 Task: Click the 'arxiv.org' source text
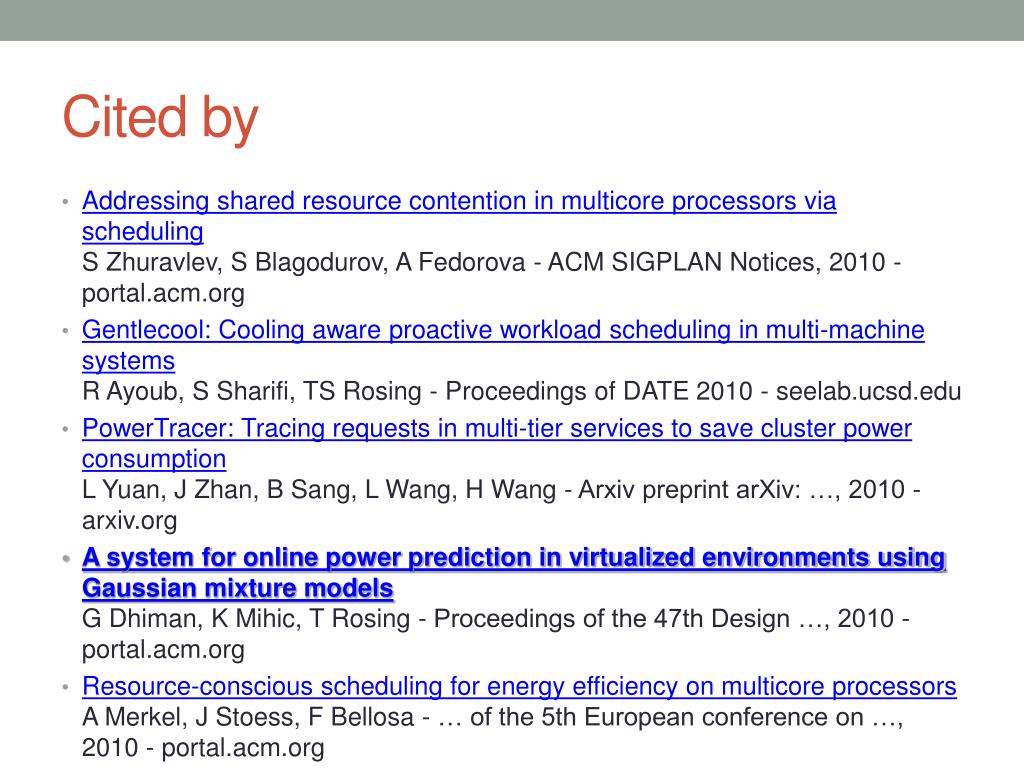click(x=129, y=521)
